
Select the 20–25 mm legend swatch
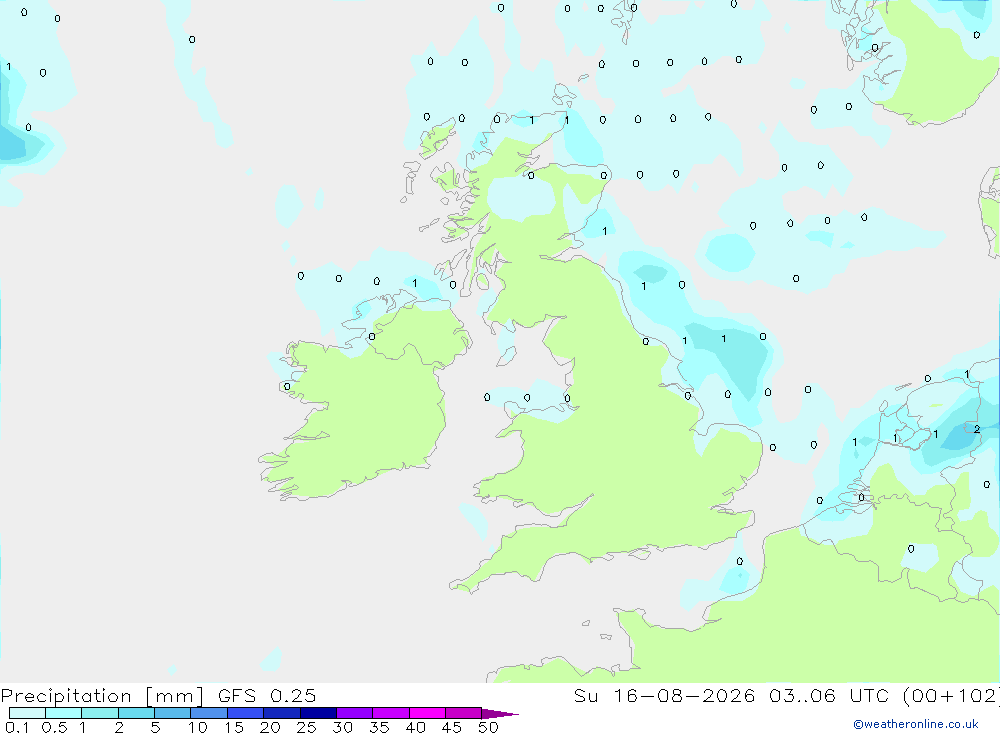click(x=282, y=713)
